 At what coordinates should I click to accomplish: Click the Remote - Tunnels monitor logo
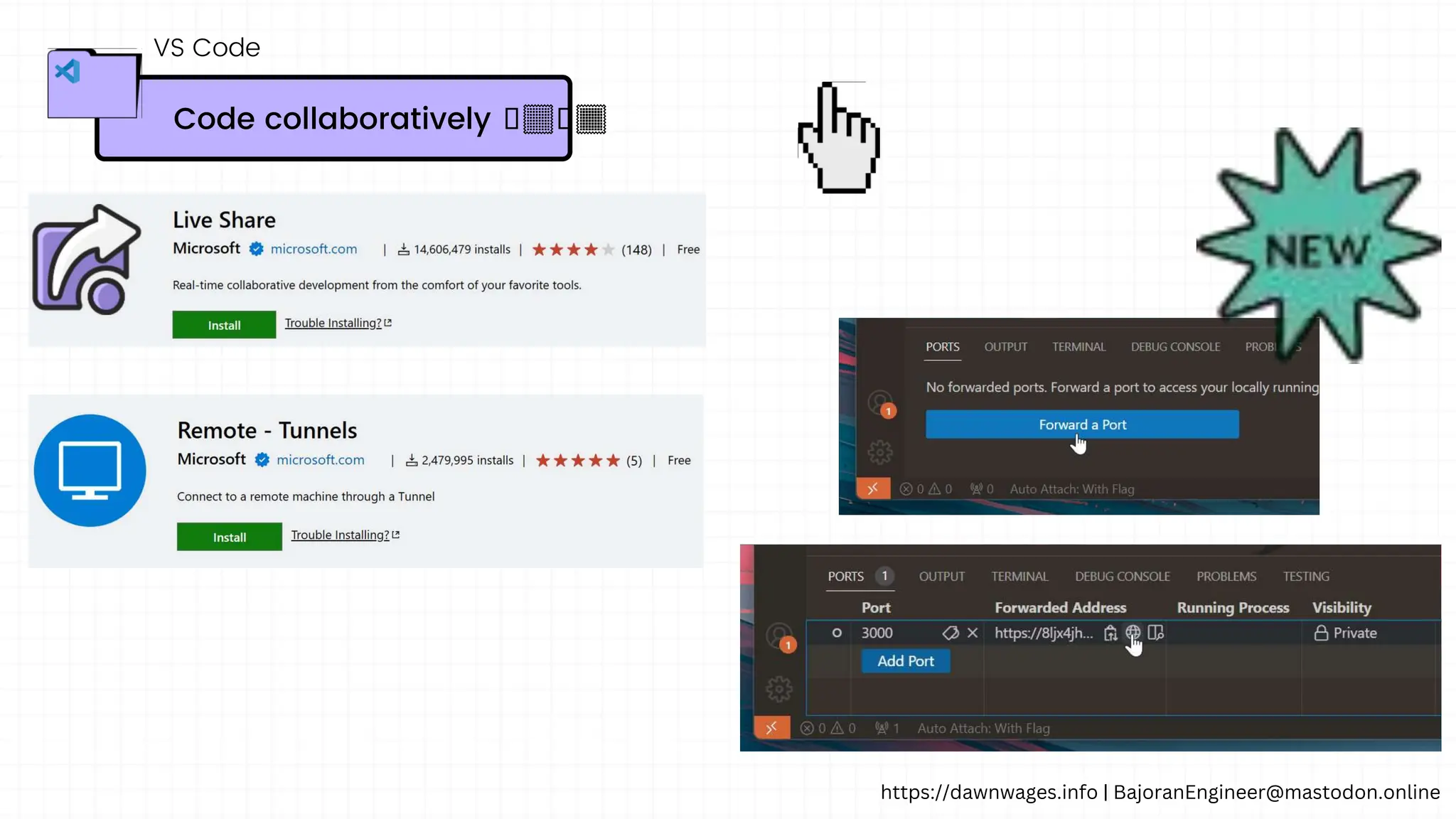(90, 471)
